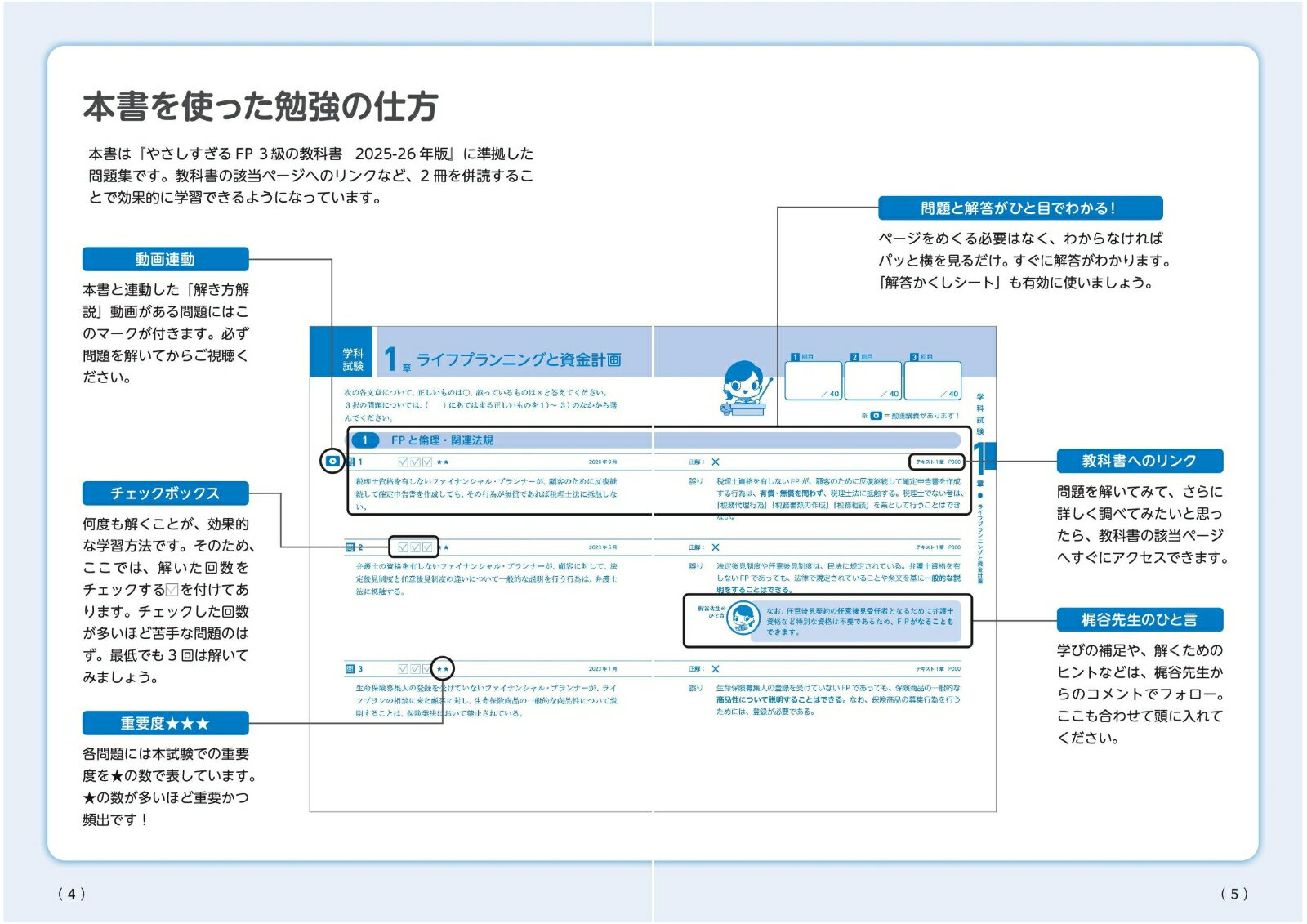Click the 問題と解答がひと目でわかる! label
1307x924 pixels.
[1020, 208]
